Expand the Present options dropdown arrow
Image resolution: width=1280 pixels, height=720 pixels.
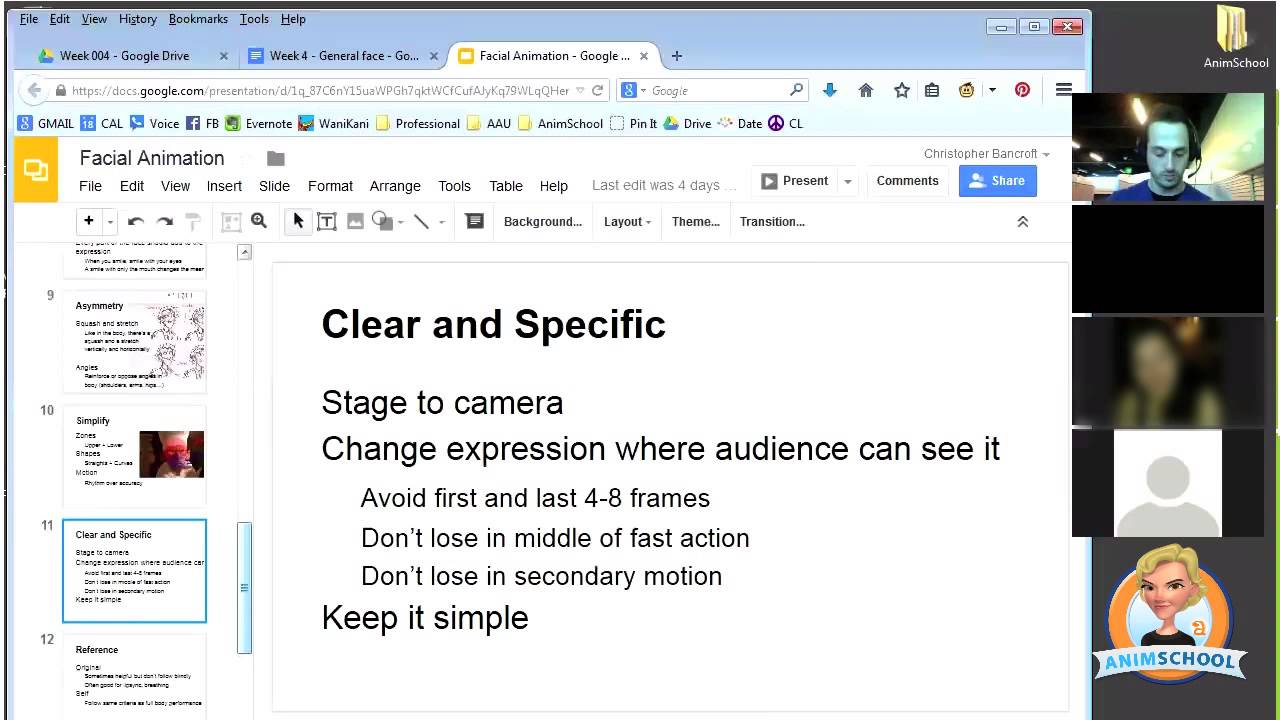tap(848, 181)
